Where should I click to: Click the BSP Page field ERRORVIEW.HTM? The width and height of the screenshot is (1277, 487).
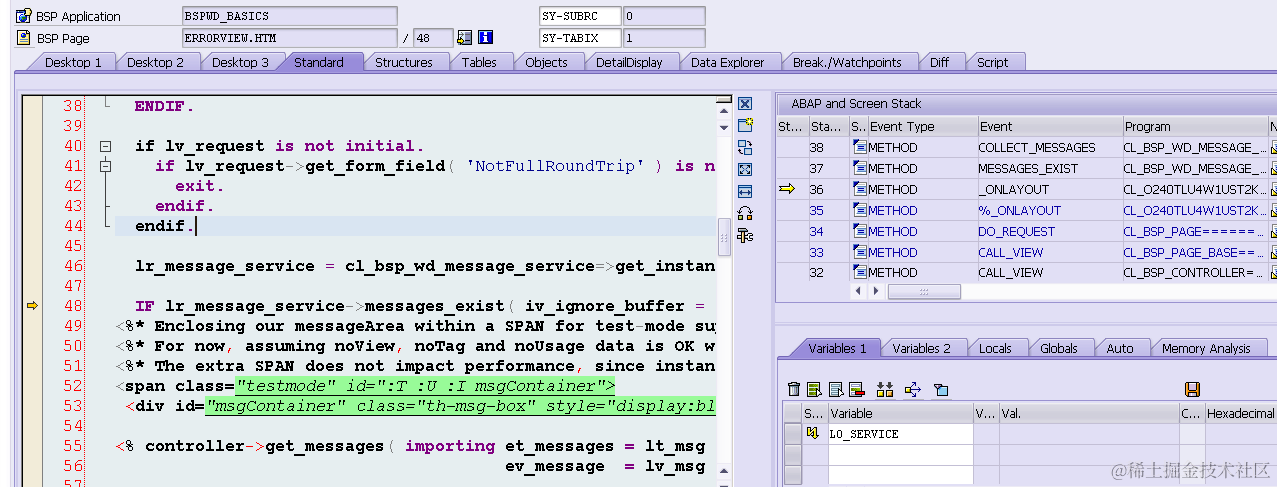pos(290,38)
